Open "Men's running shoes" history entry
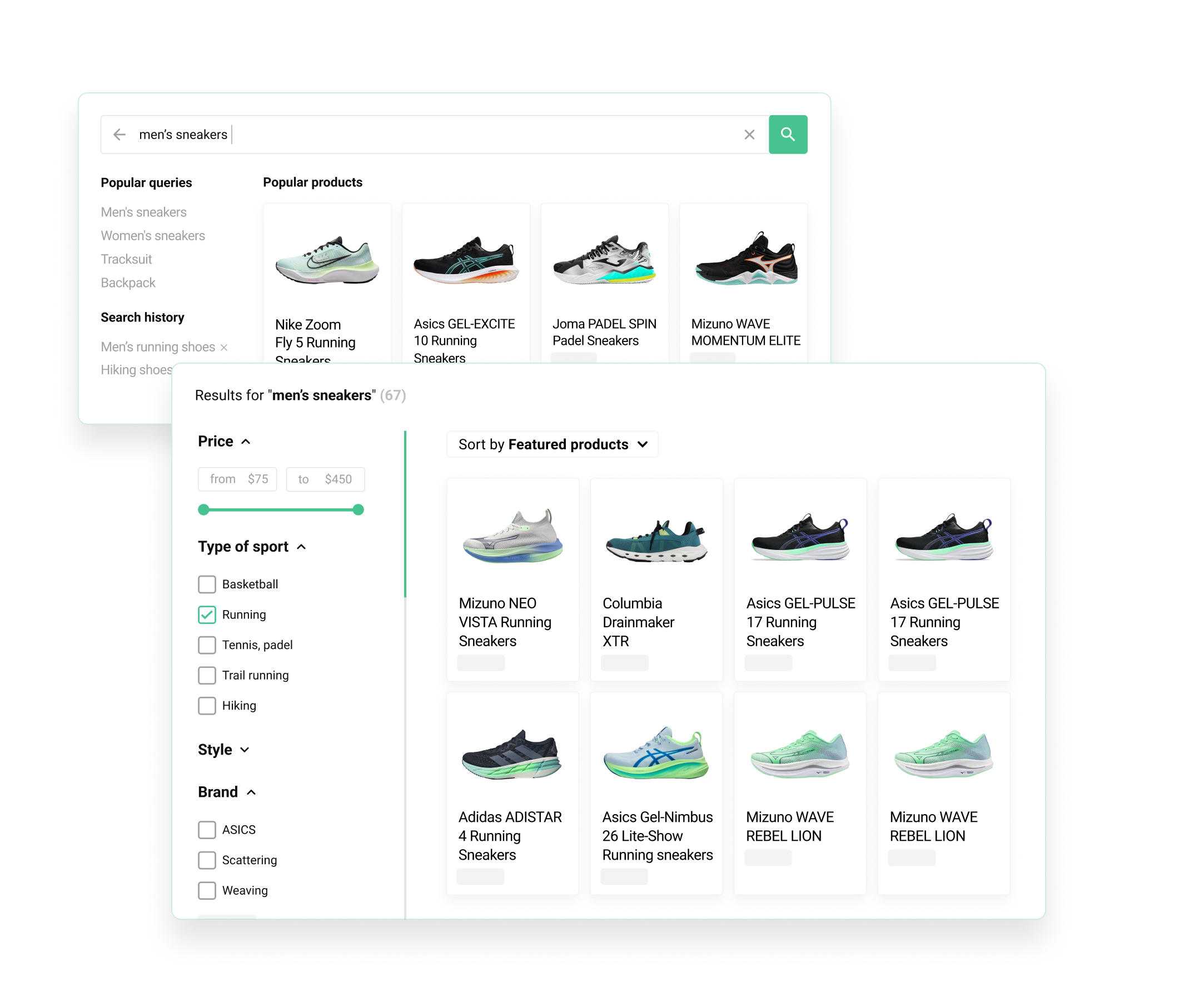The image size is (1204, 1001). tap(158, 347)
